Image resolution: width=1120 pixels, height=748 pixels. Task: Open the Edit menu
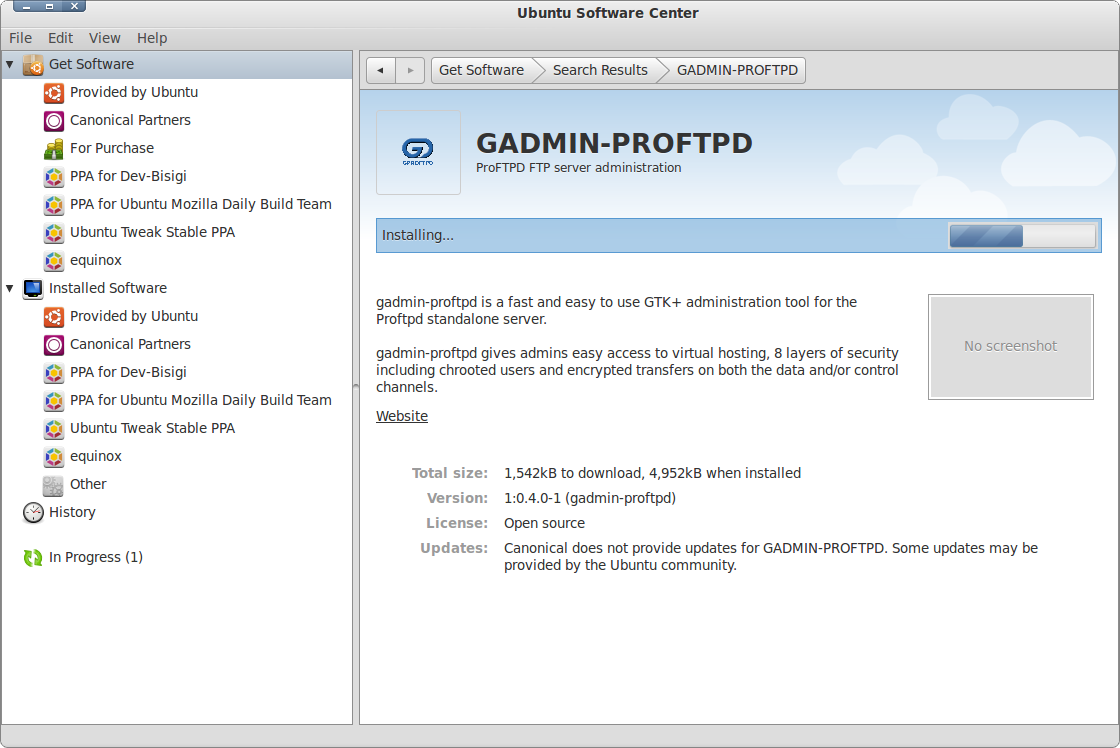coord(61,38)
